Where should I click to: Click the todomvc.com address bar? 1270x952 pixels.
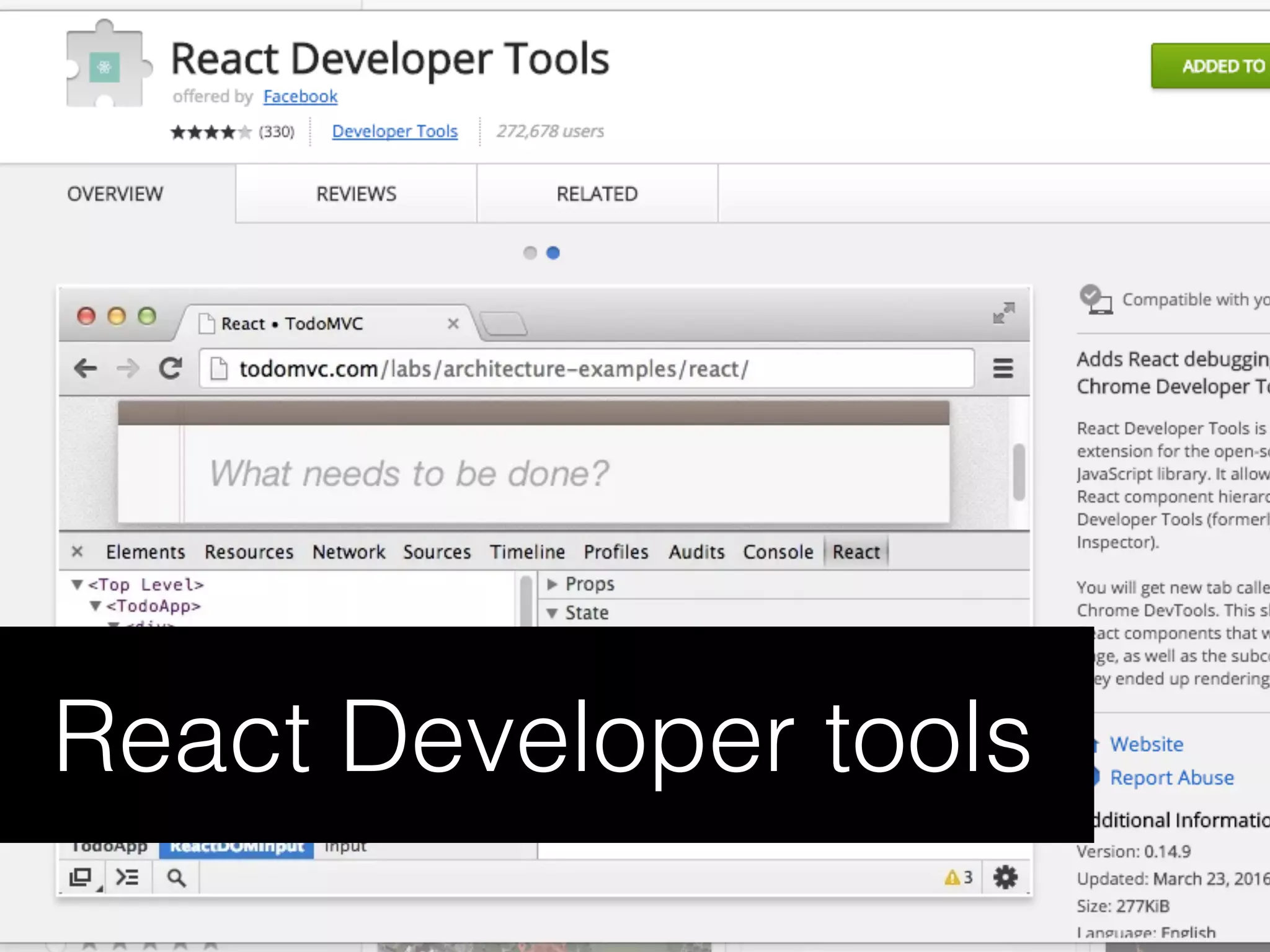pyautogui.click(x=587, y=369)
